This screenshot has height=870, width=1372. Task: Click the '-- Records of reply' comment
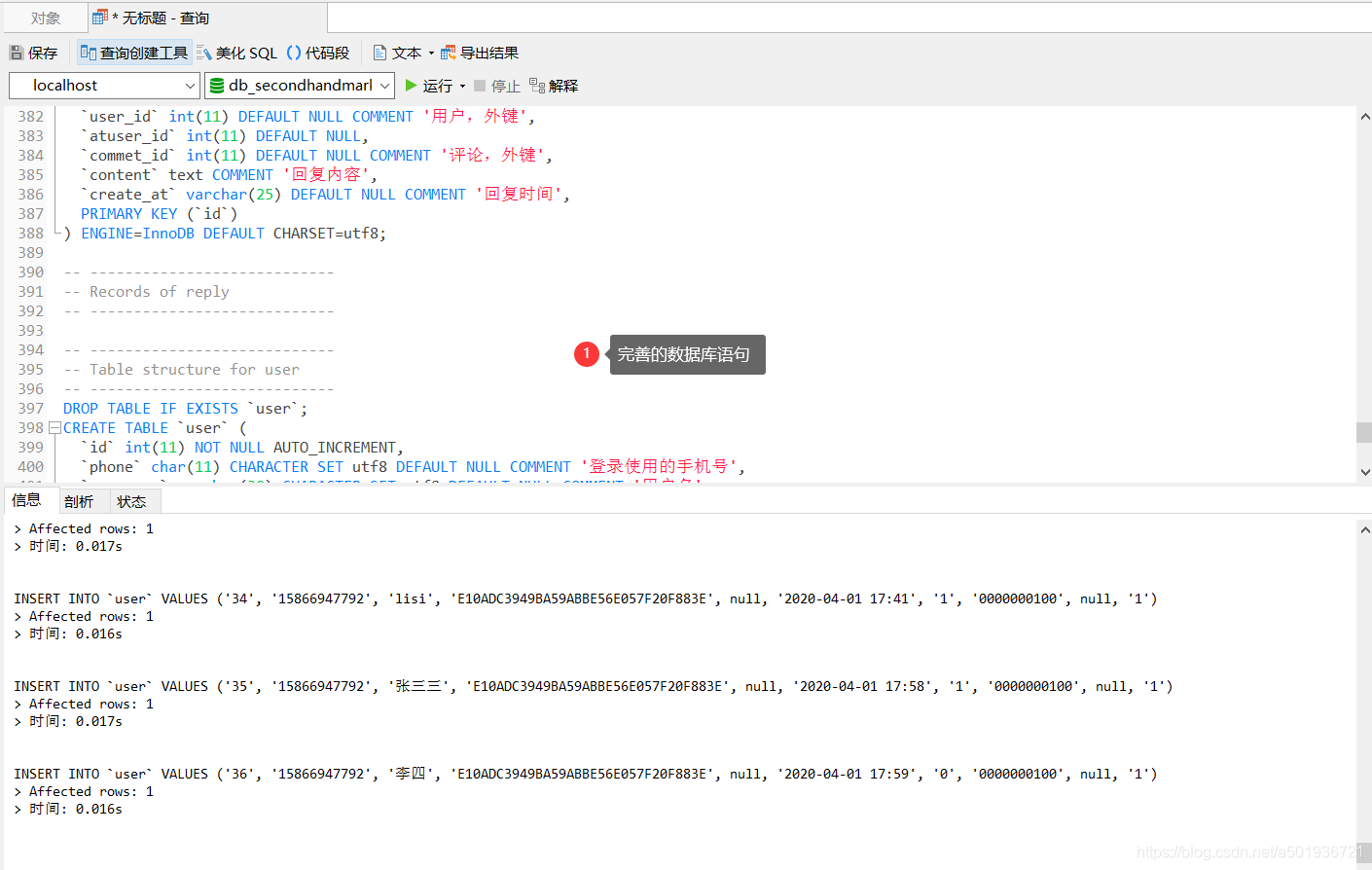tap(147, 292)
